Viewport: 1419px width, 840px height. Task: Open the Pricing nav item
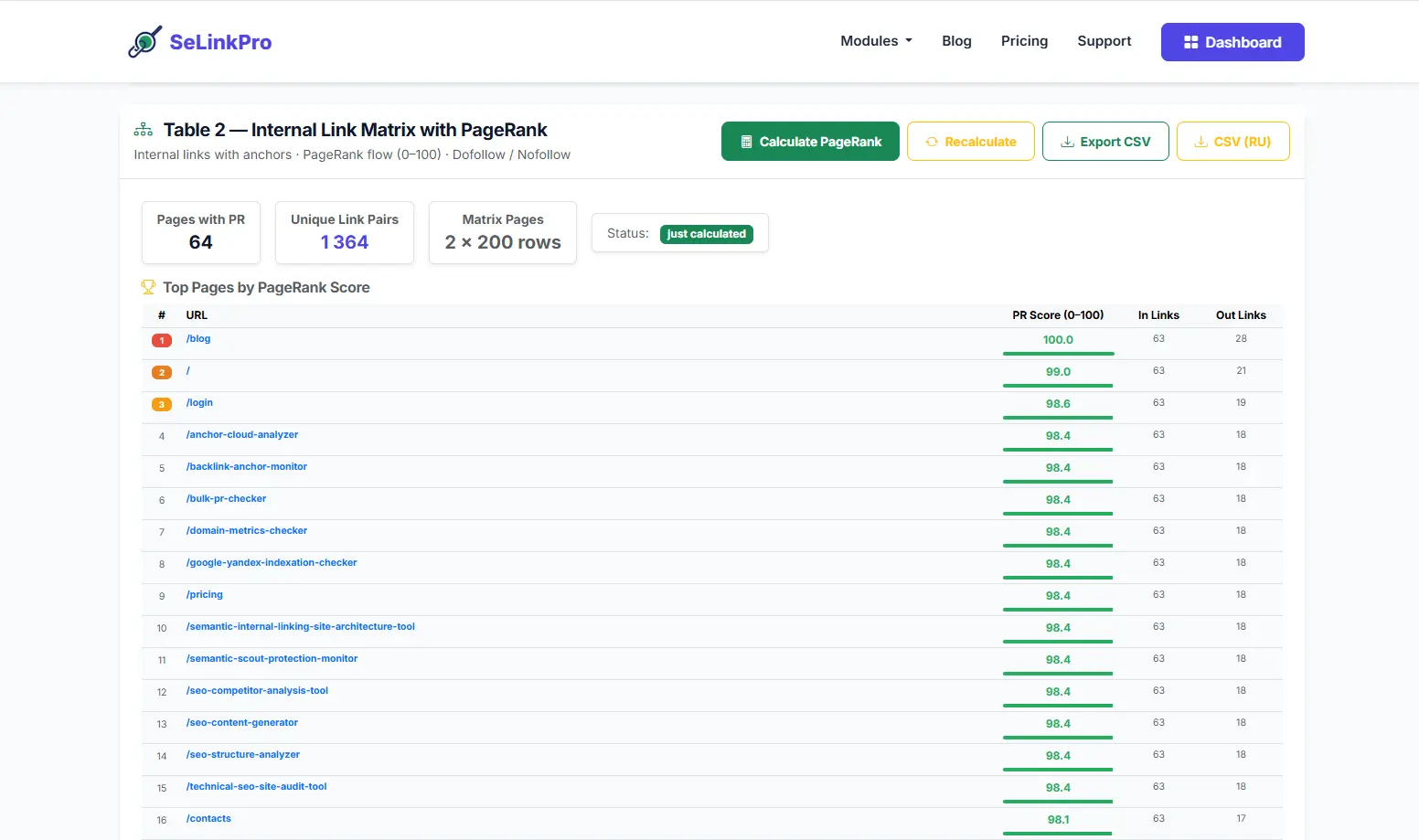tap(1024, 41)
